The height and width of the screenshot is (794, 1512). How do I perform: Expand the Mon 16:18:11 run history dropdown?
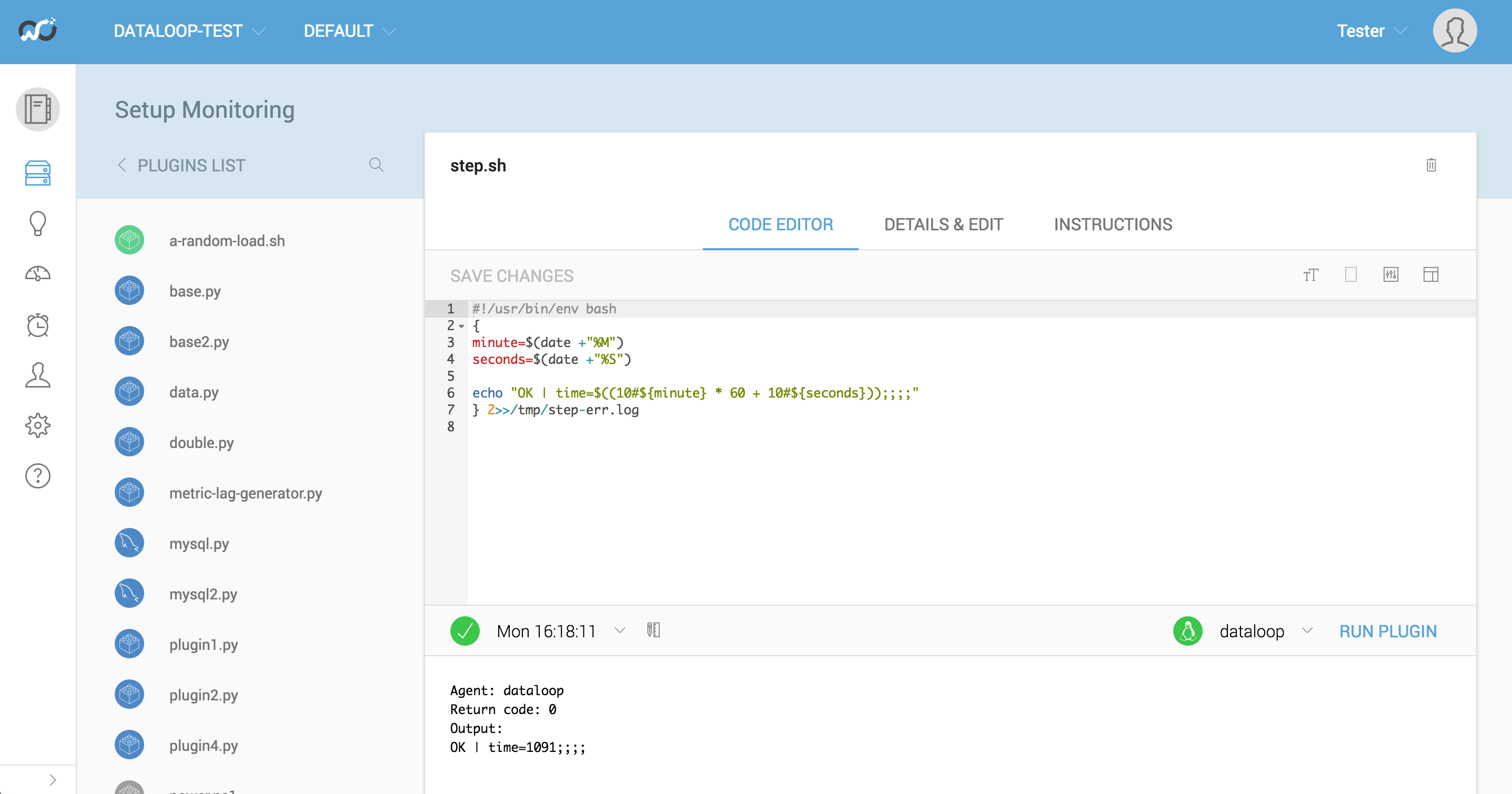[619, 631]
